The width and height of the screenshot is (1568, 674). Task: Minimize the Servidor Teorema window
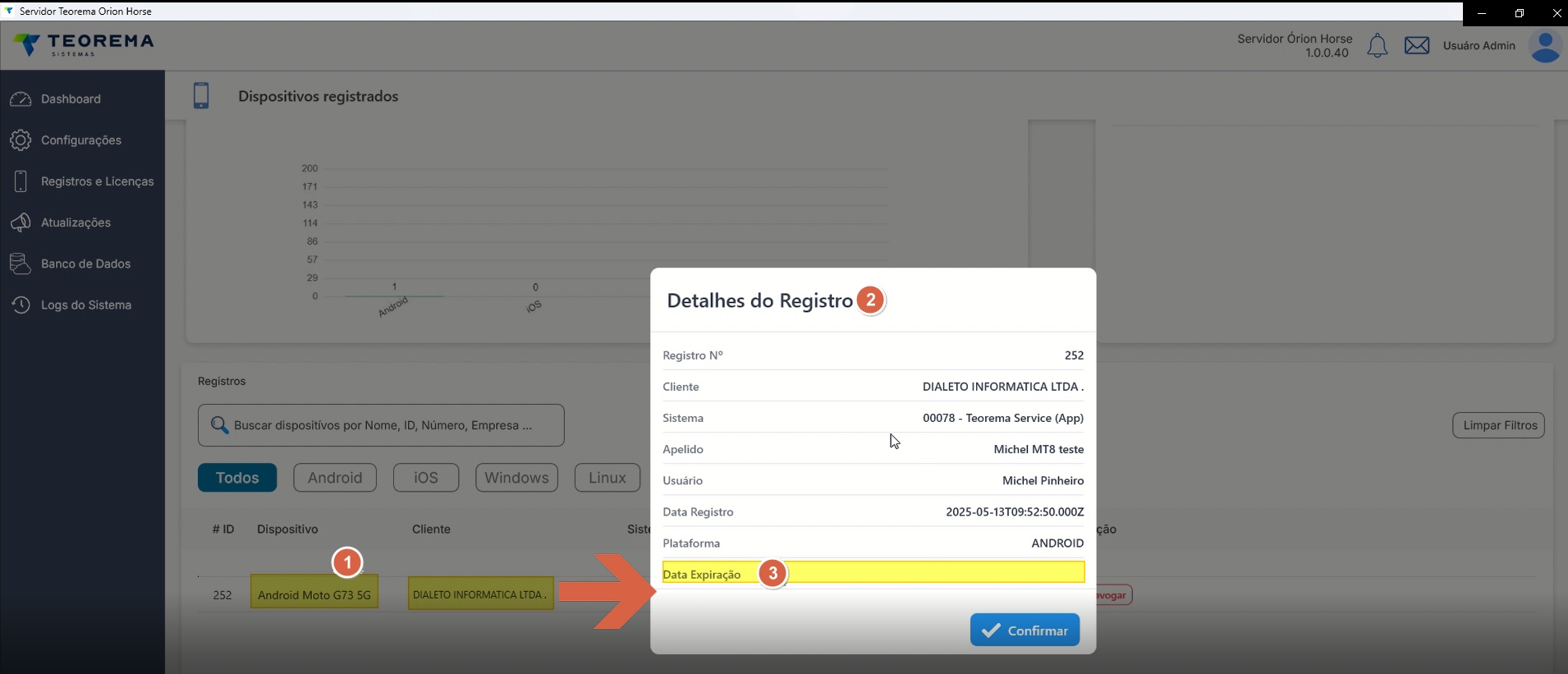1482,13
